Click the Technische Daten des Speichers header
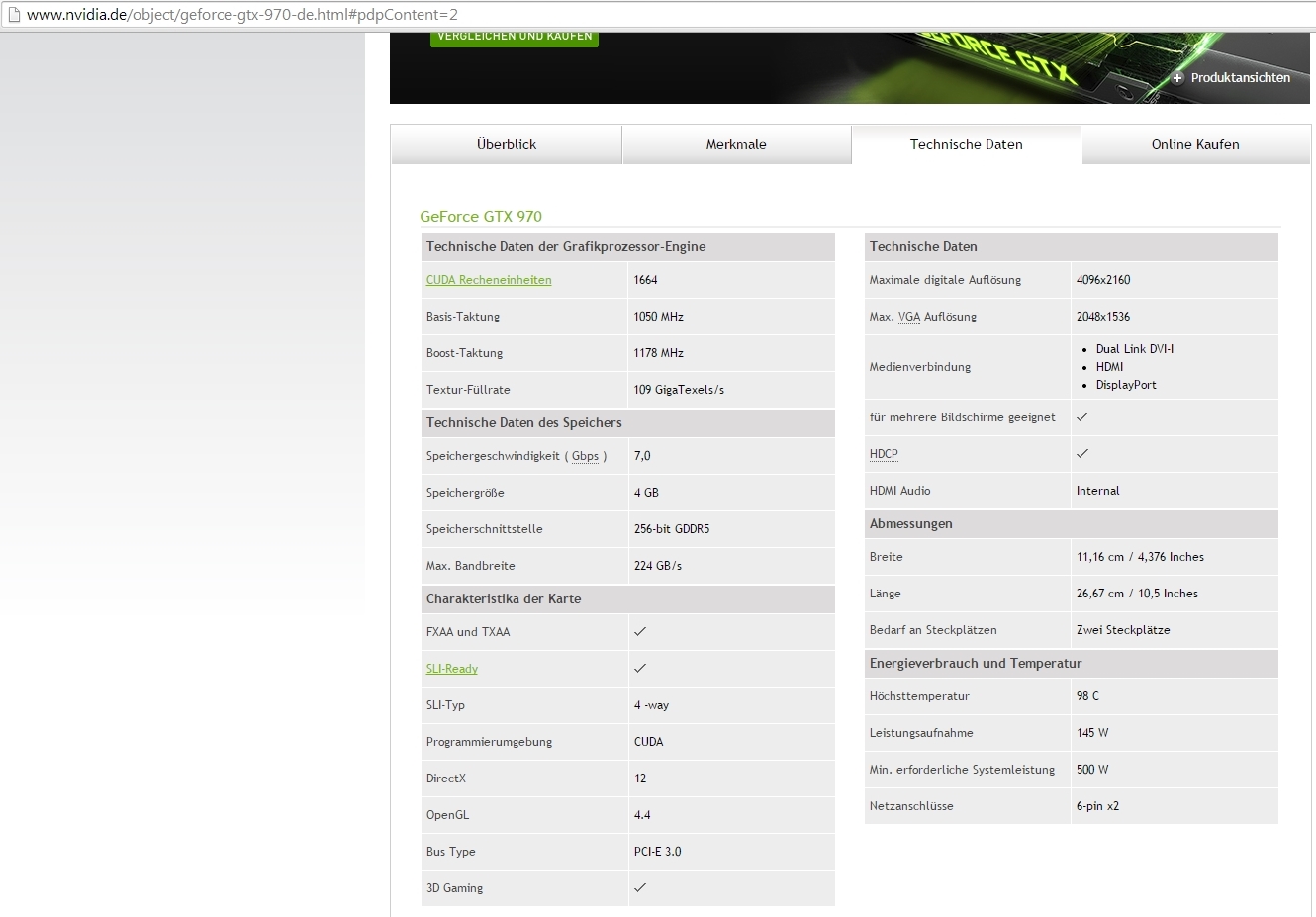The height and width of the screenshot is (917, 1316). point(627,423)
